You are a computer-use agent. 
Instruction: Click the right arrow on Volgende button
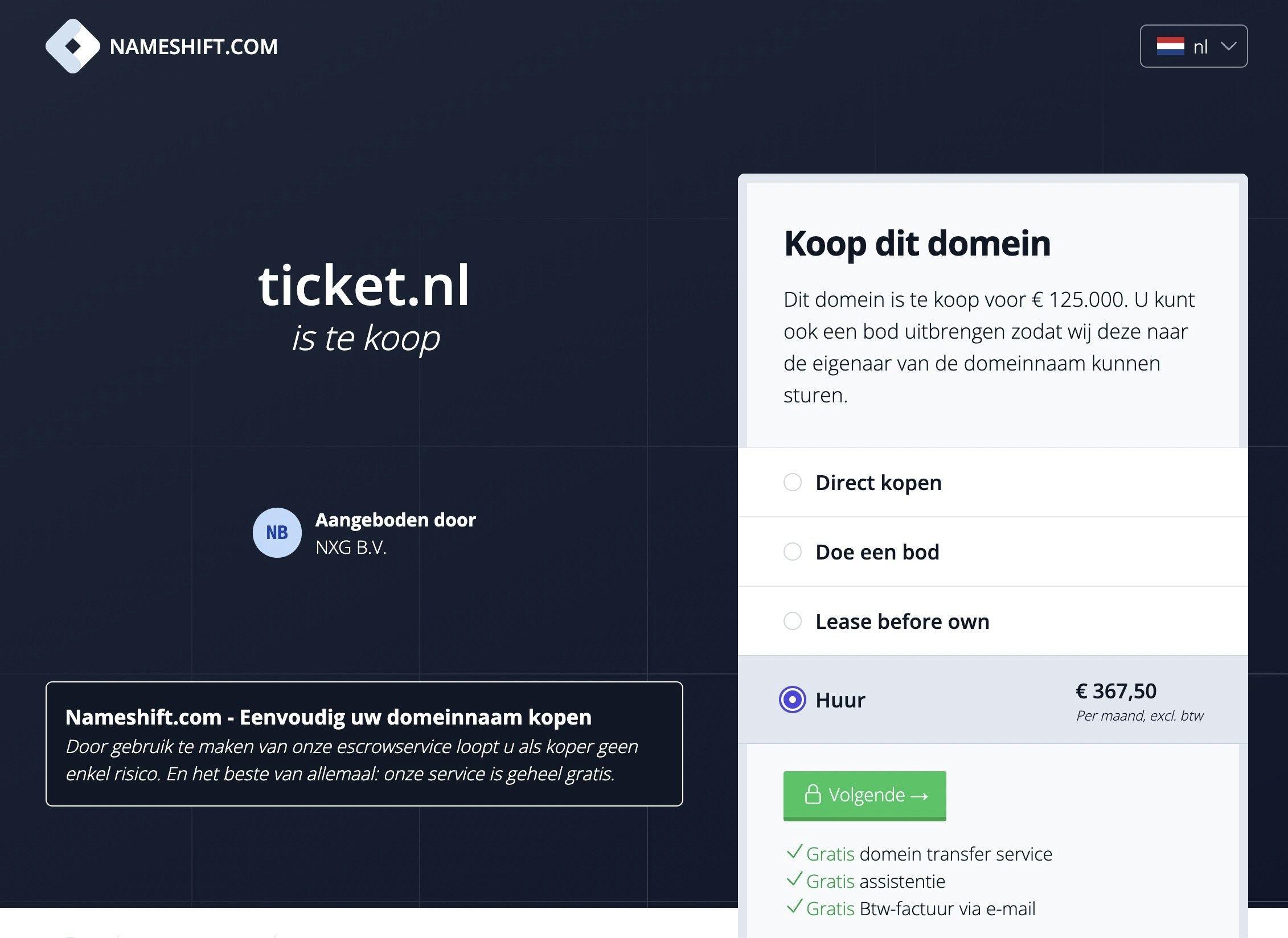tap(920, 796)
